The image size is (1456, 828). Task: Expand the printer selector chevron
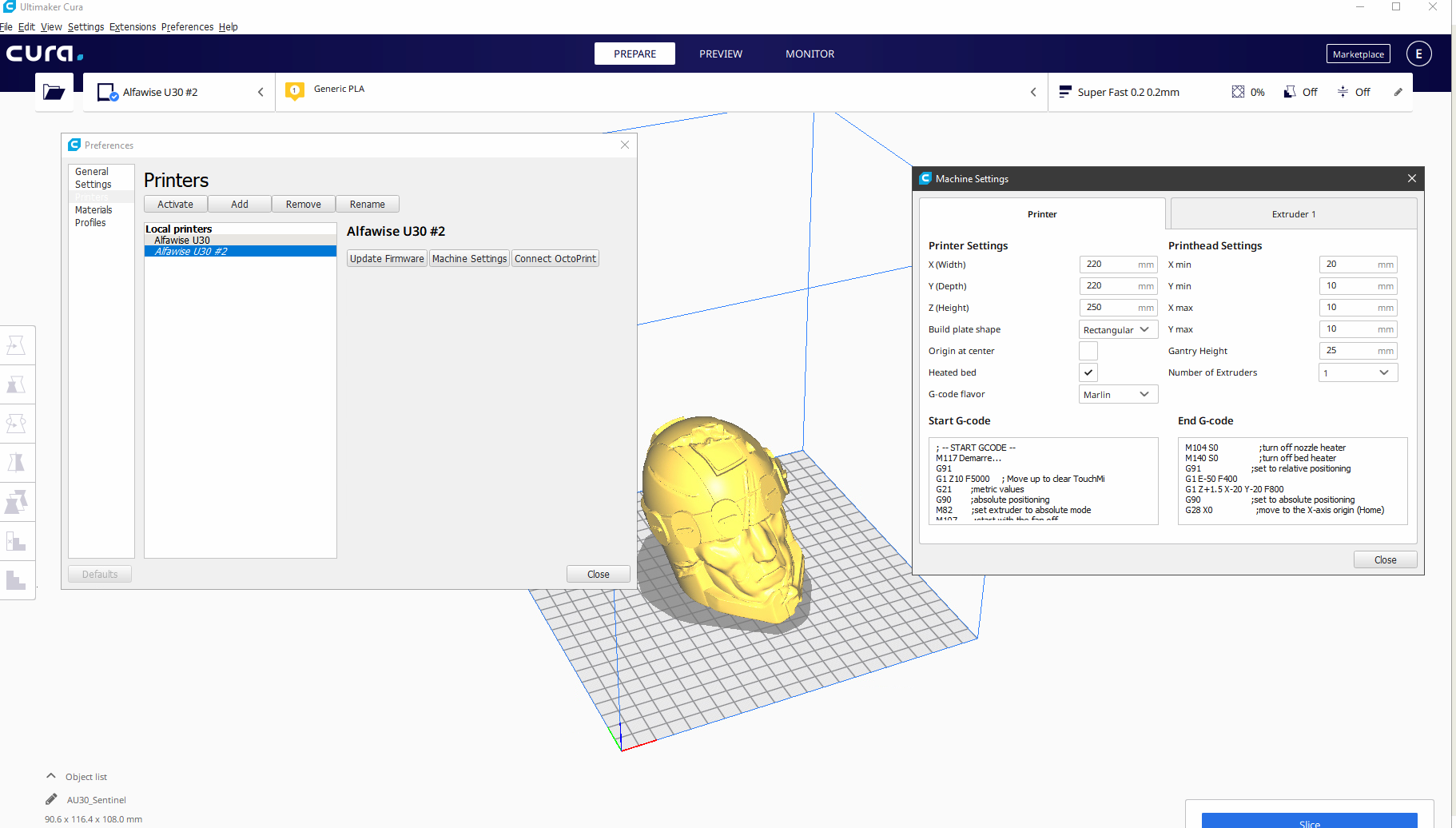point(261,92)
